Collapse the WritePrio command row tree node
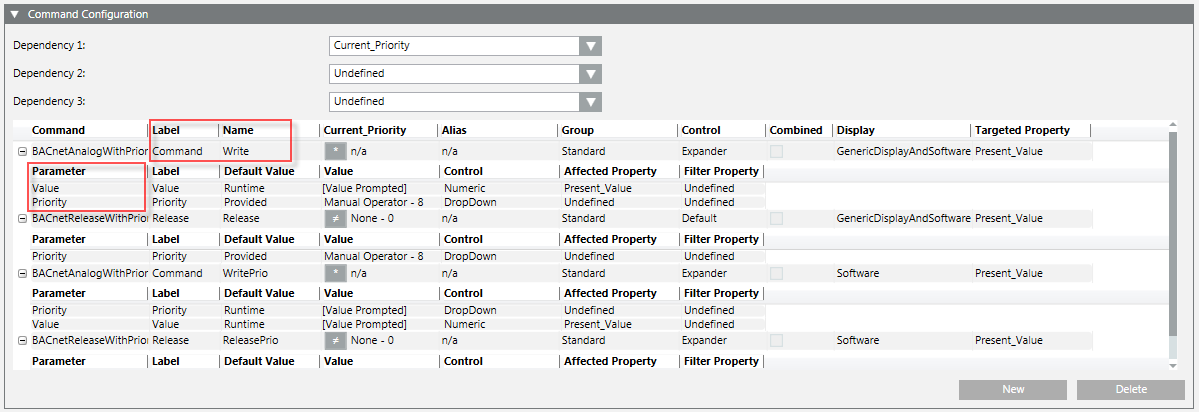The image size is (1199, 412). tap(22, 273)
